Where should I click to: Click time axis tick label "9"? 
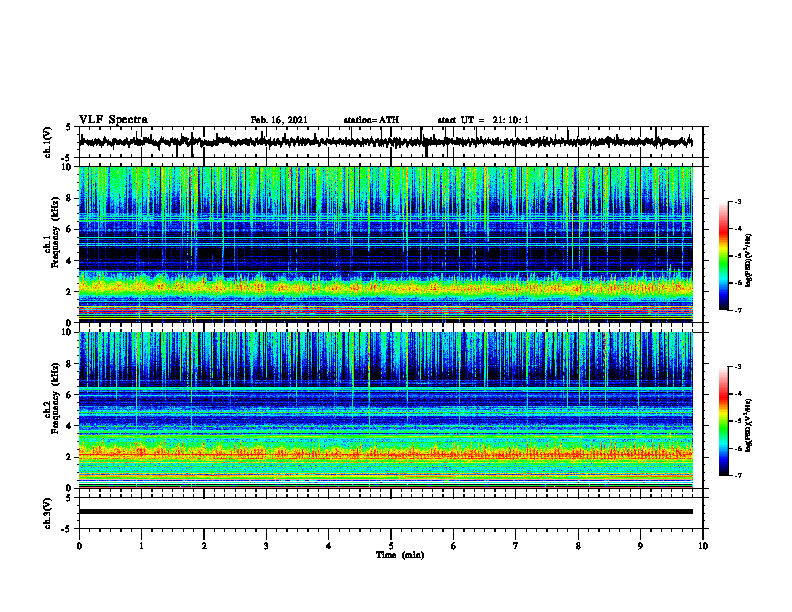(640, 546)
